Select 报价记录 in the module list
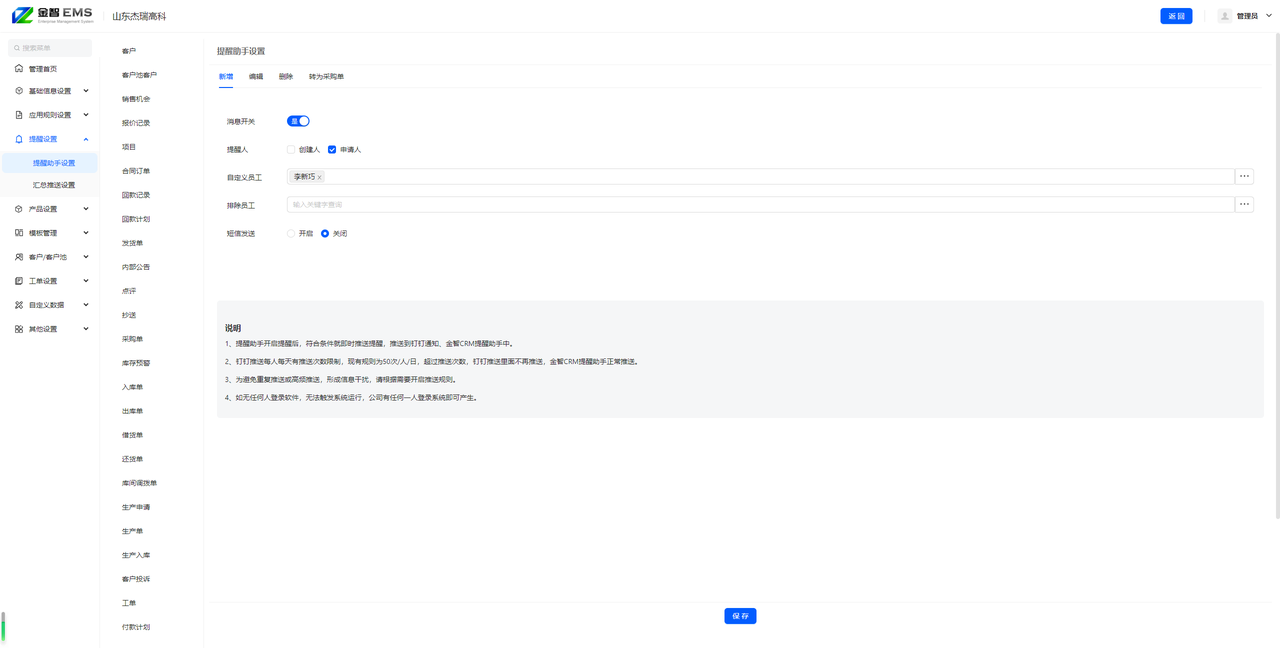The image size is (1280, 648). tap(136, 123)
